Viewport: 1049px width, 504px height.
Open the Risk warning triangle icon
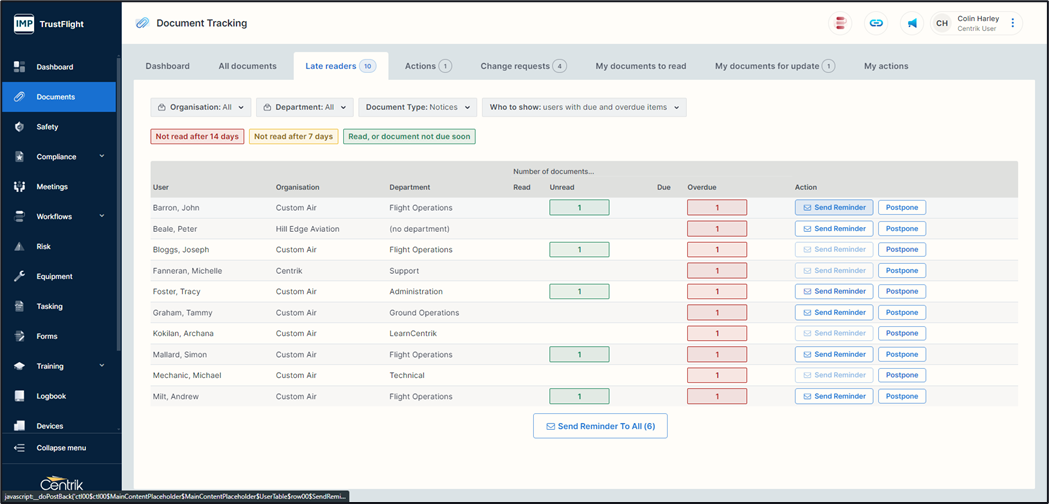point(19,246)
